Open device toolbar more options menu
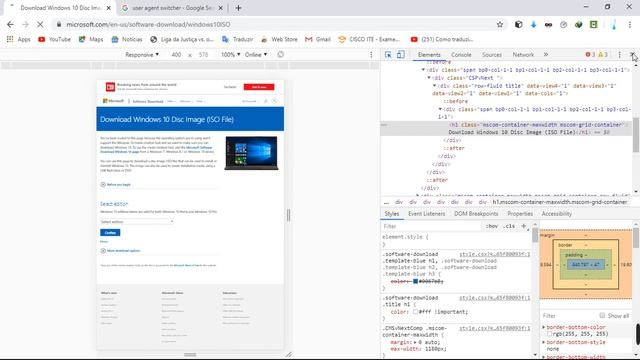640x360 pixels. click(x=371, y=55)
